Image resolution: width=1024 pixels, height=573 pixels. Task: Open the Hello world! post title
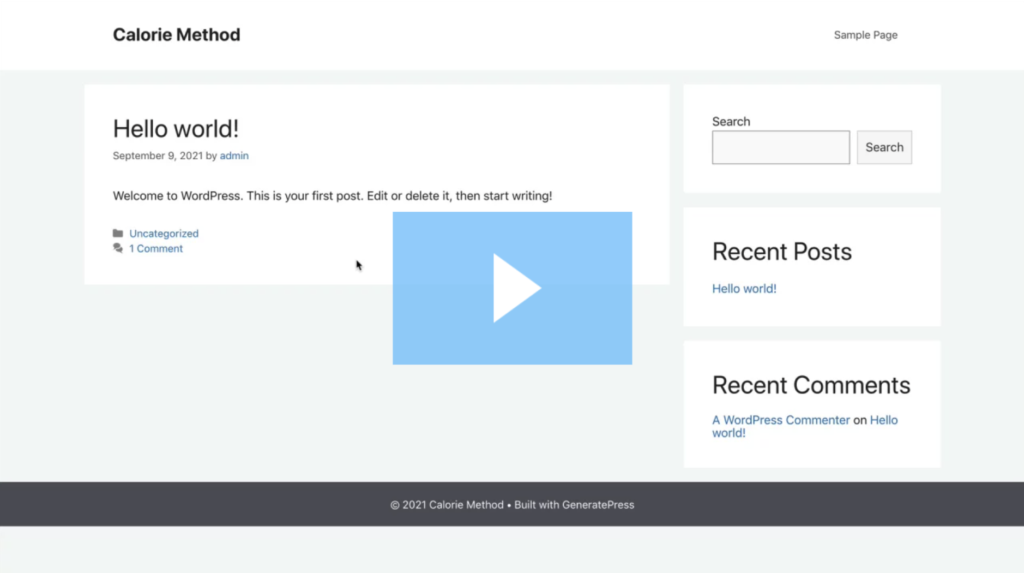pyautogui.click(x=176, y=129)
